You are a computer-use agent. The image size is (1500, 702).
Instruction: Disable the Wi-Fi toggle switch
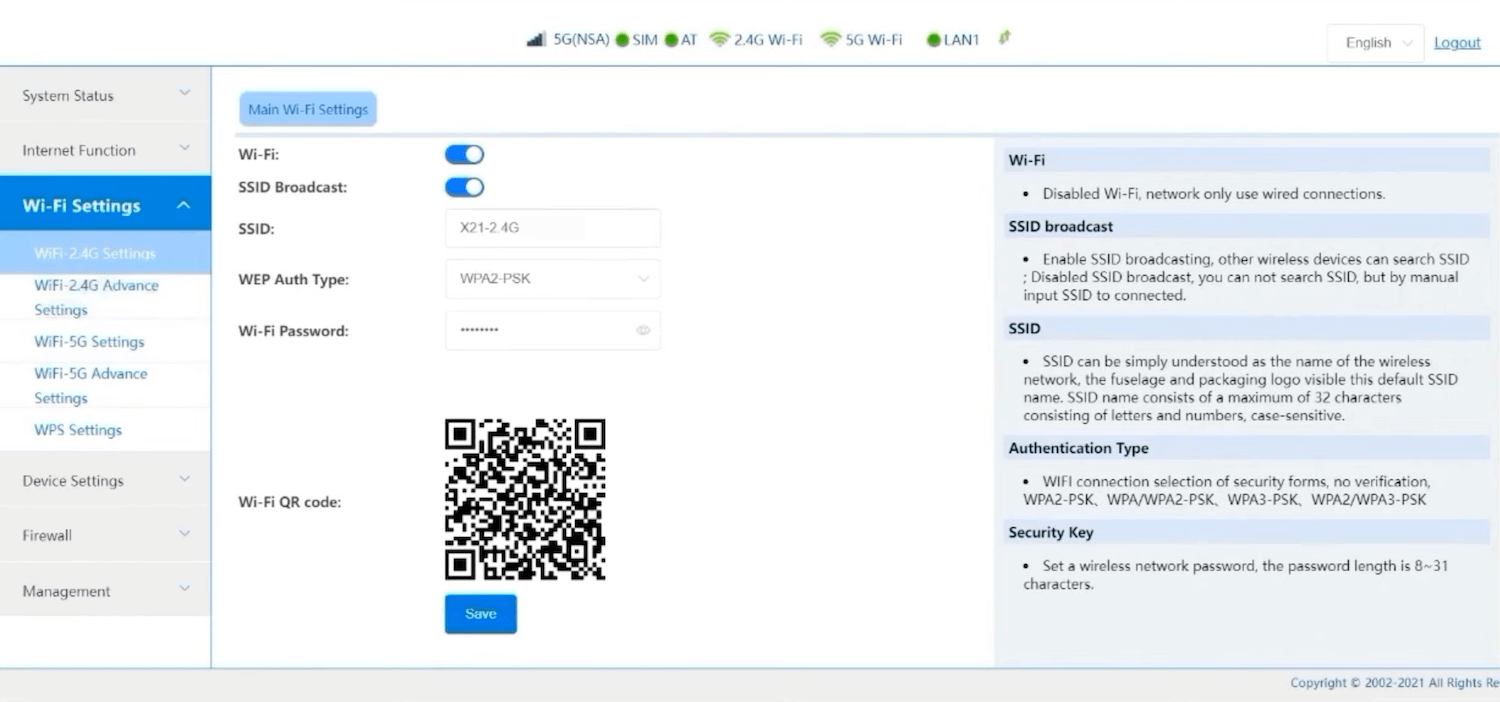pos(463,153)
